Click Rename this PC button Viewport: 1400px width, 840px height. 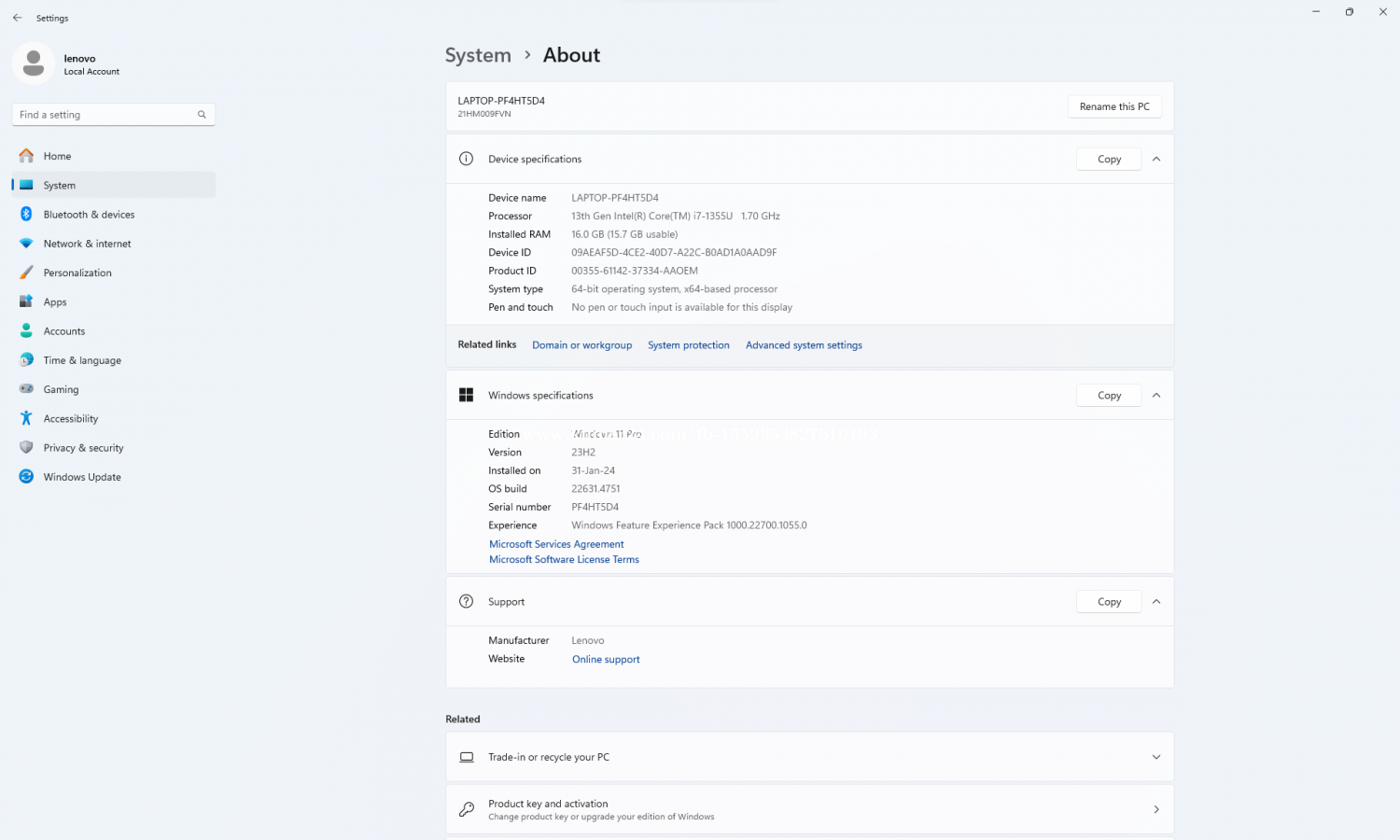point(1114,106)
